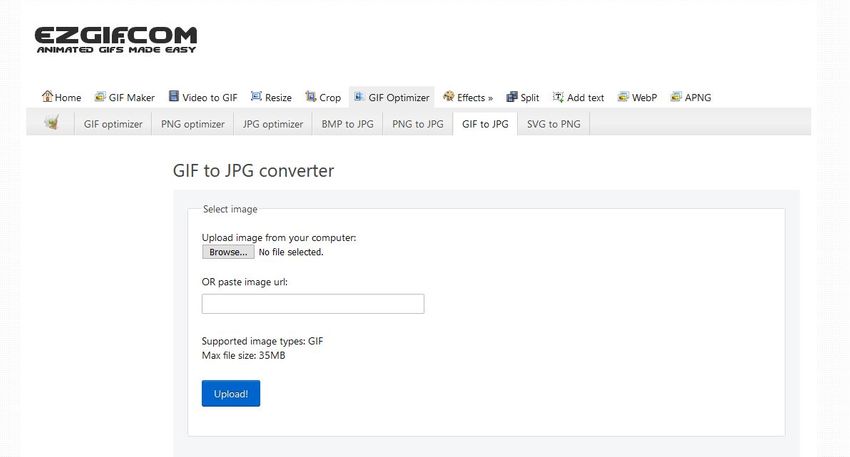Click the WebP icon in navigation
Image resolution: width=850 pixels, height=457 pixels.
[623, 97]
